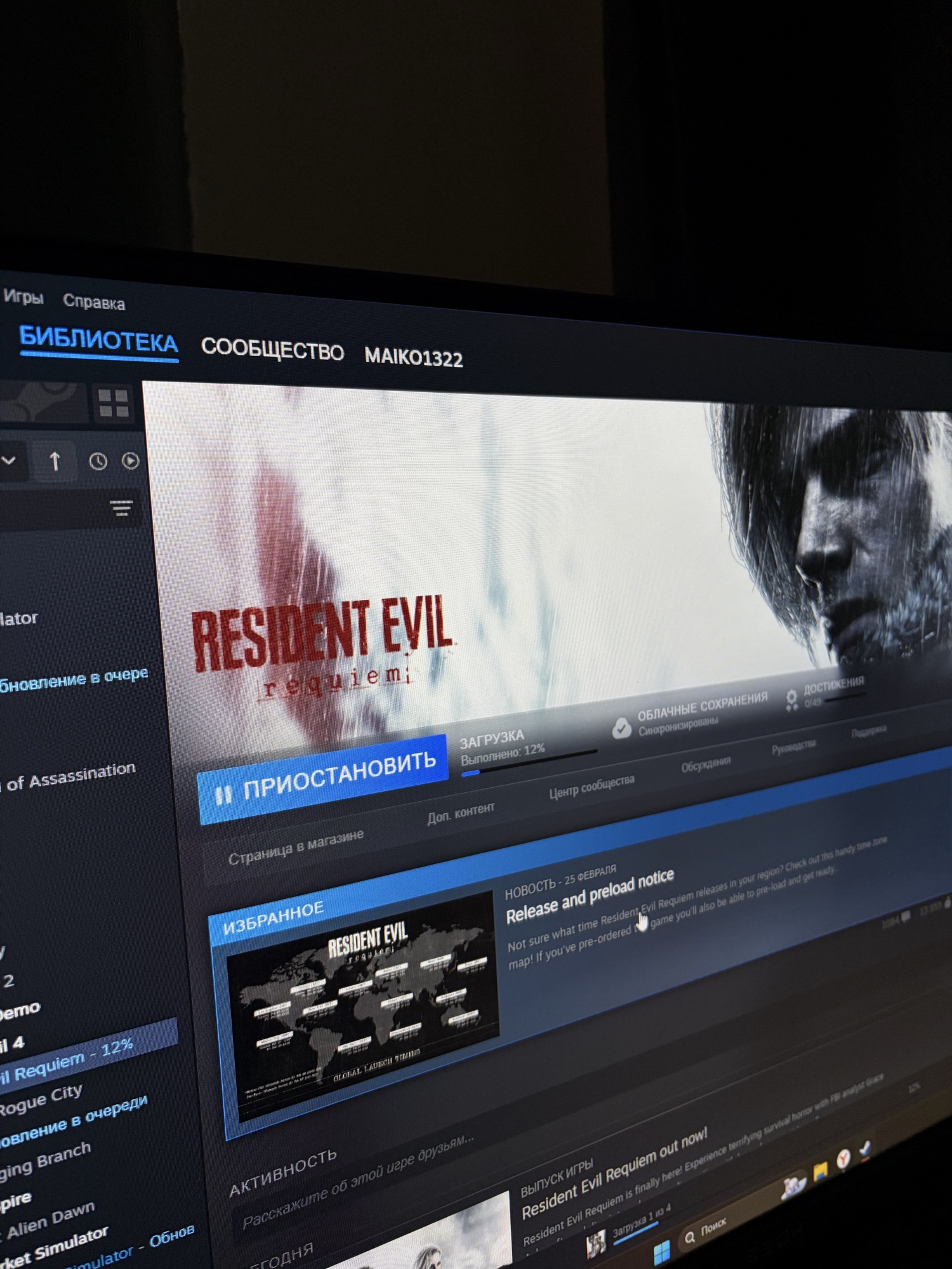The height and width of the screenshot is (1269, 952).
Task: Click the ready-to-play filter icon
Action: coord(131,461)
